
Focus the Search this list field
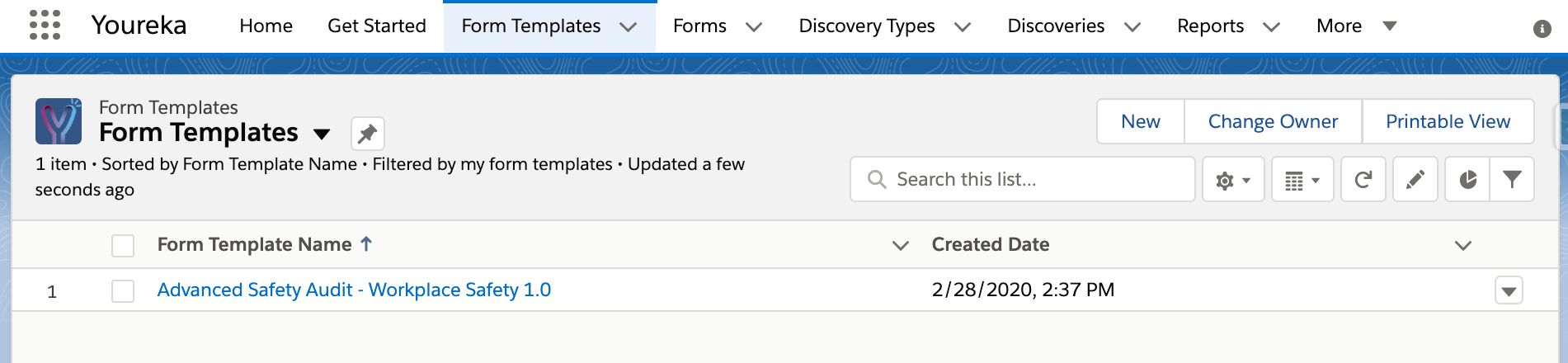1023,179
